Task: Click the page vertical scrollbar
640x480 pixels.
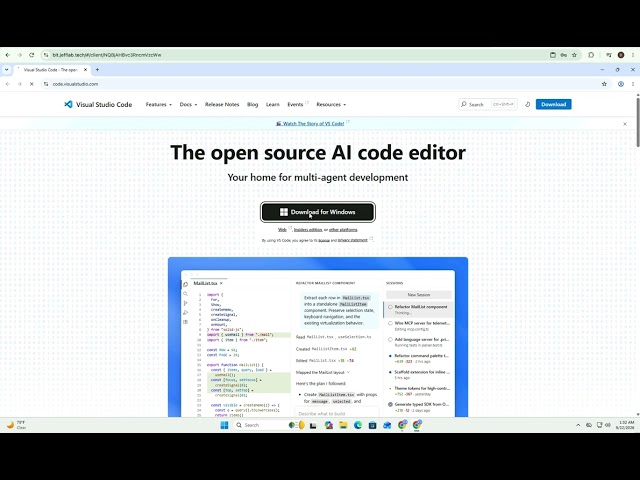Action: coord(637,121)
